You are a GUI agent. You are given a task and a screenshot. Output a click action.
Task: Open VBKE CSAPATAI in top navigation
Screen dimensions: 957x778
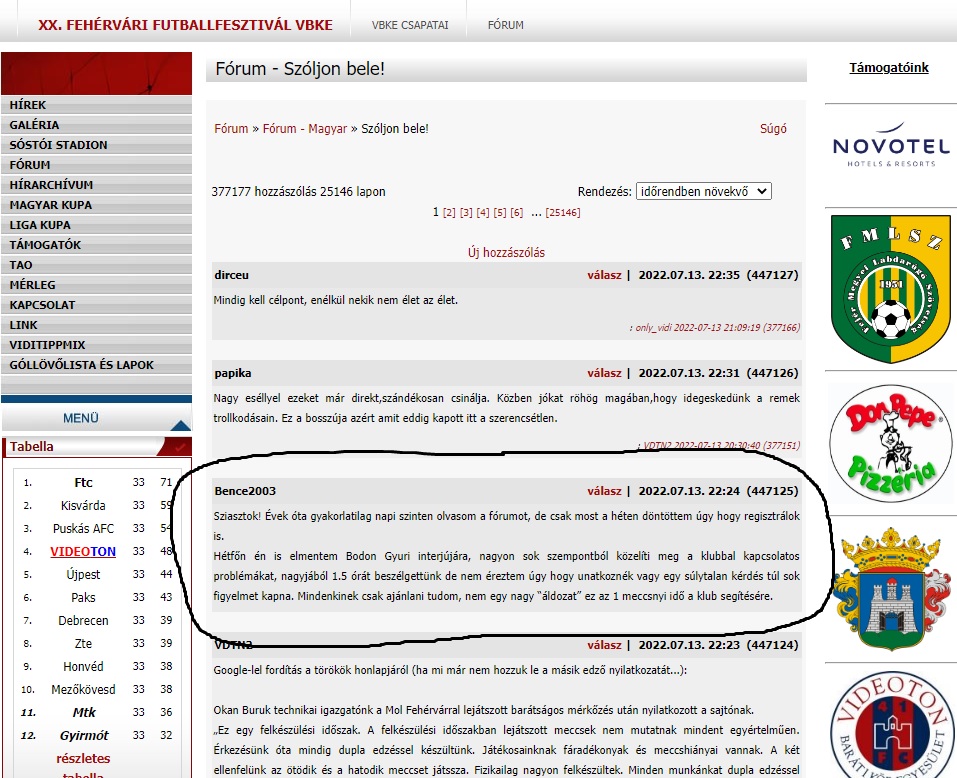pos(409,25)
